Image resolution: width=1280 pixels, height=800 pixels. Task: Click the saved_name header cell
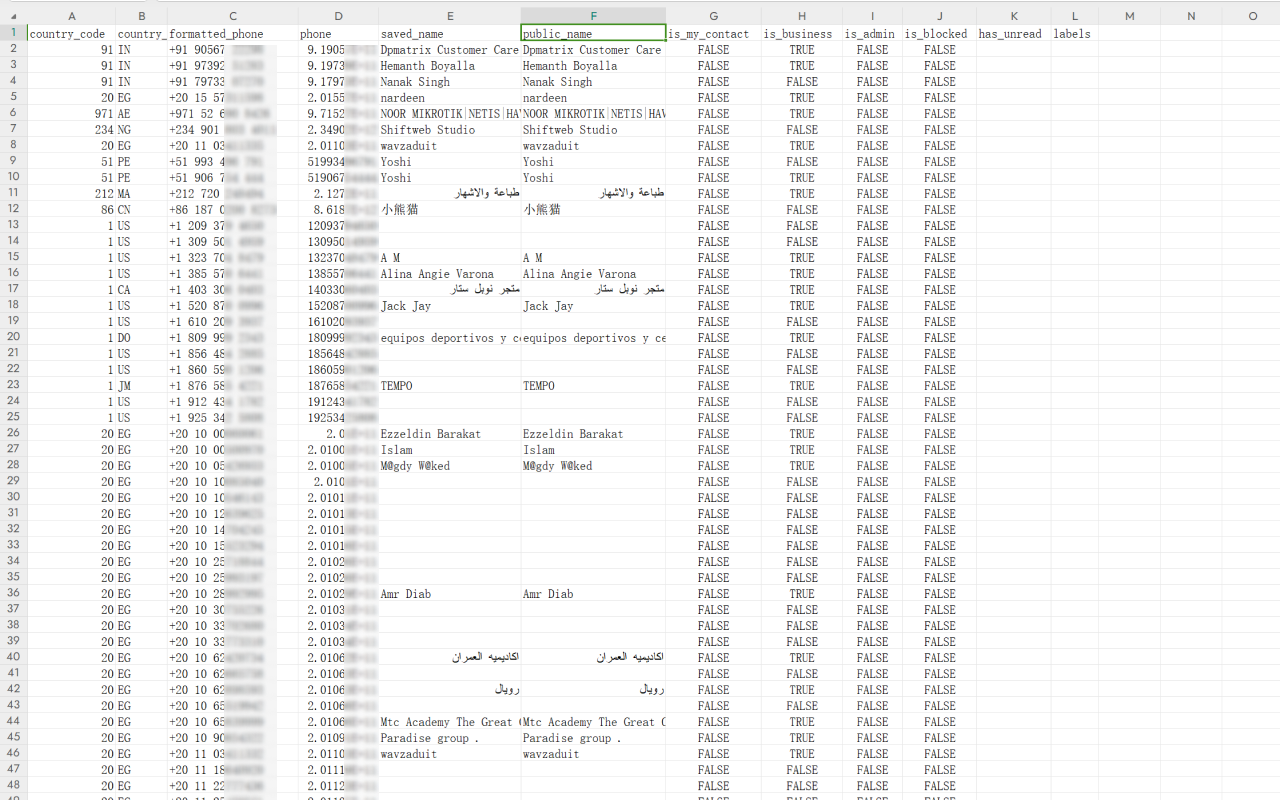pos(449,34)
